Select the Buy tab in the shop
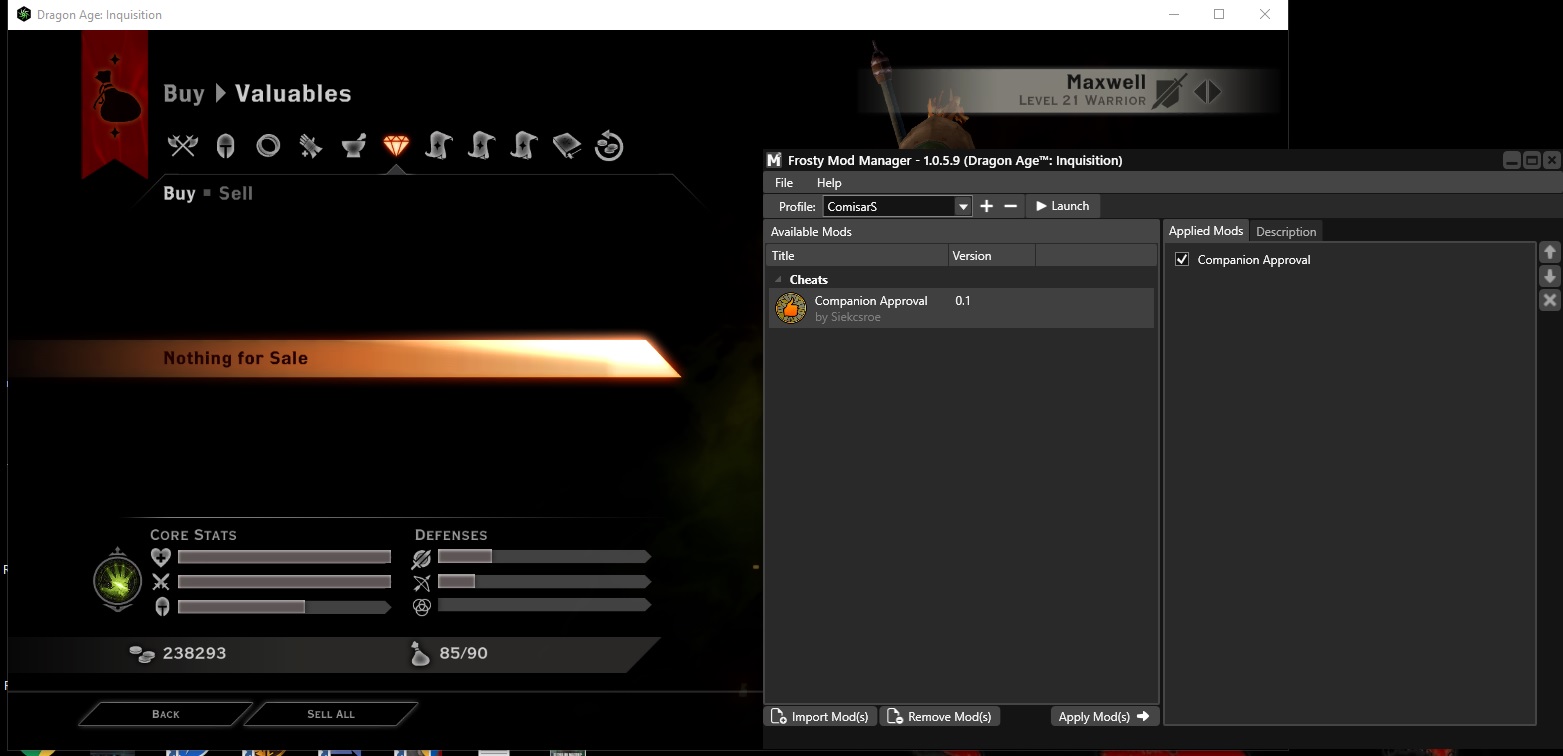This screenshot has width=1563, height=756. pos(179,193)
